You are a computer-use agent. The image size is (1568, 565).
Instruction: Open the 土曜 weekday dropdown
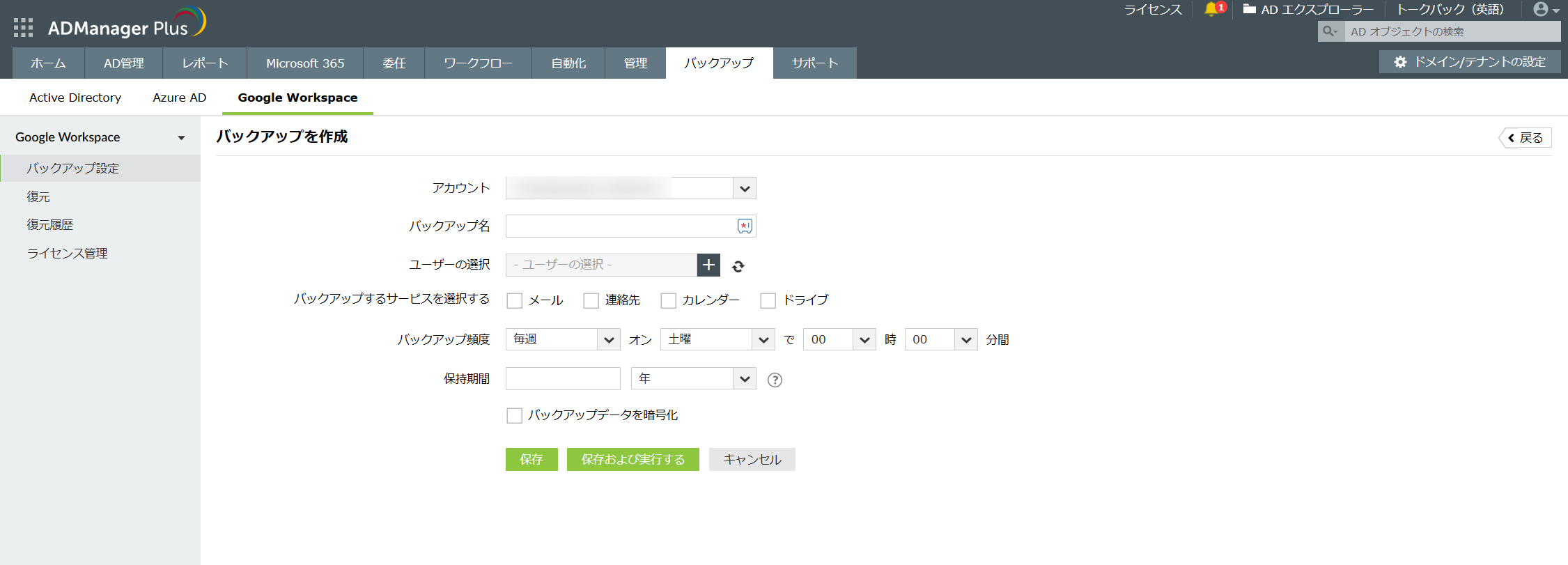coord(717,339)
